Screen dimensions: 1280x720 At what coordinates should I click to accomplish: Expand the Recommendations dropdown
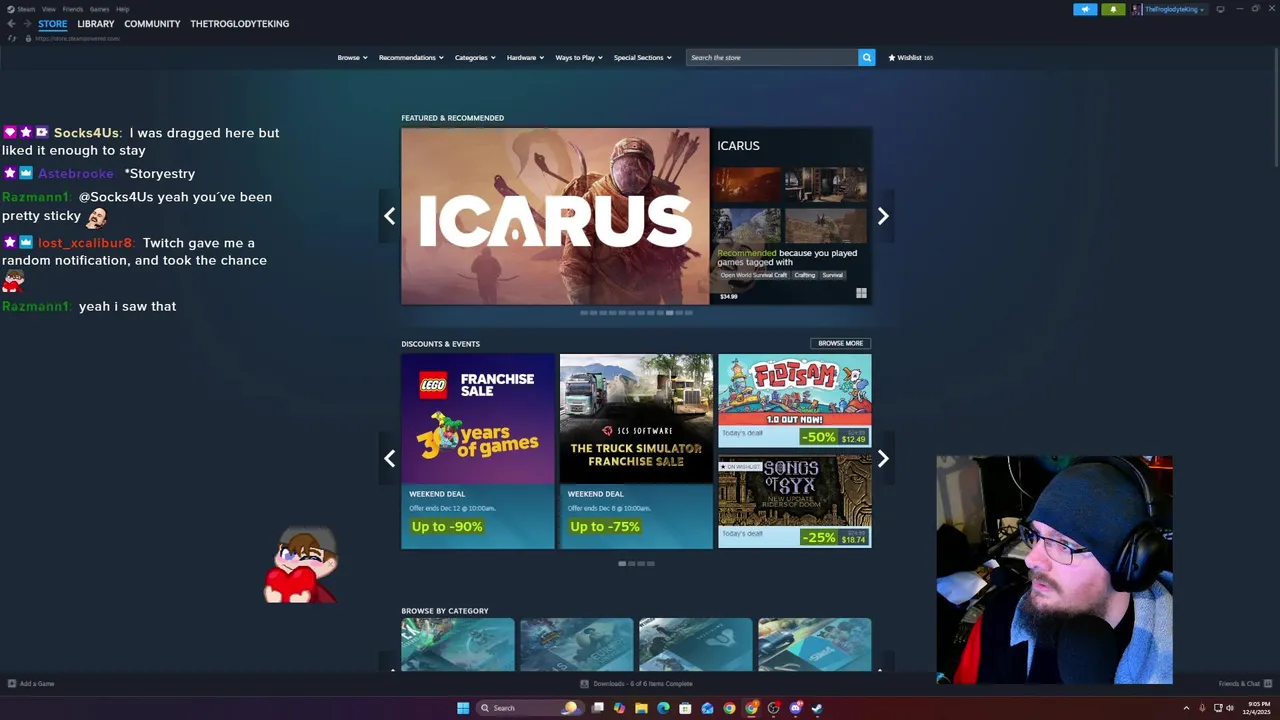point(411,57)
